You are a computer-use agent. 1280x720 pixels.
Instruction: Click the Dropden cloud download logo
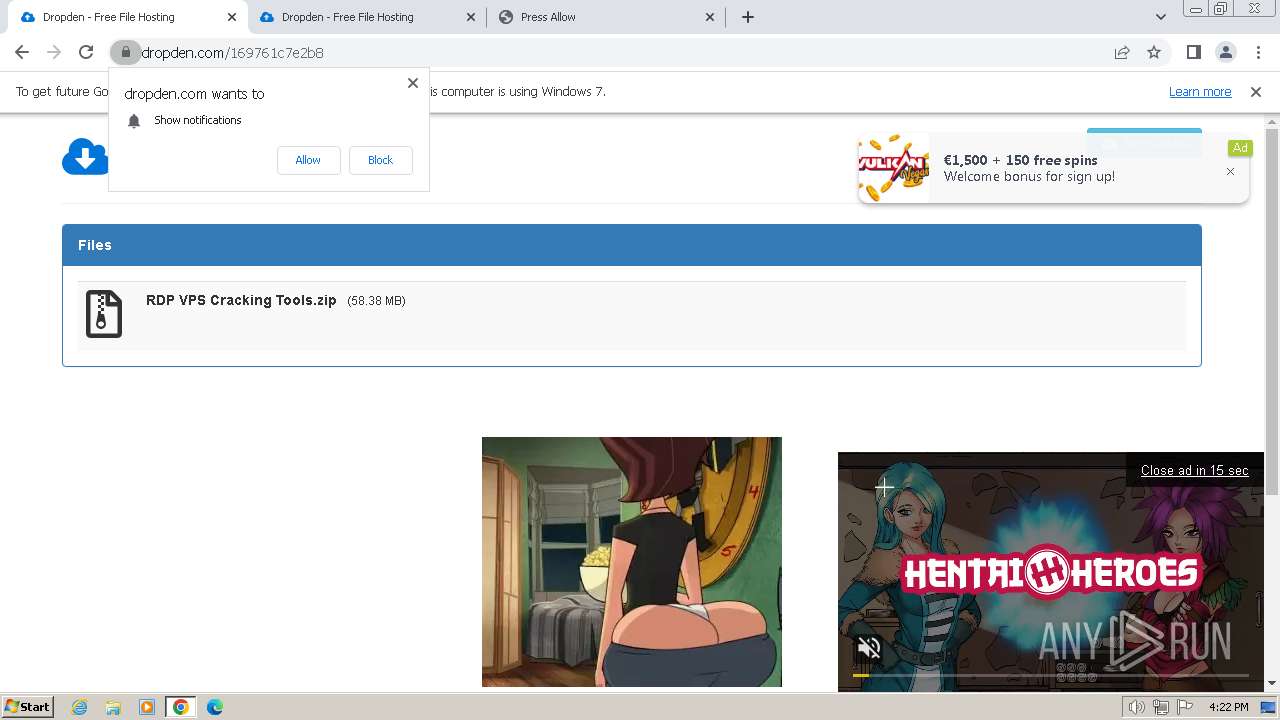click(85, 157)
